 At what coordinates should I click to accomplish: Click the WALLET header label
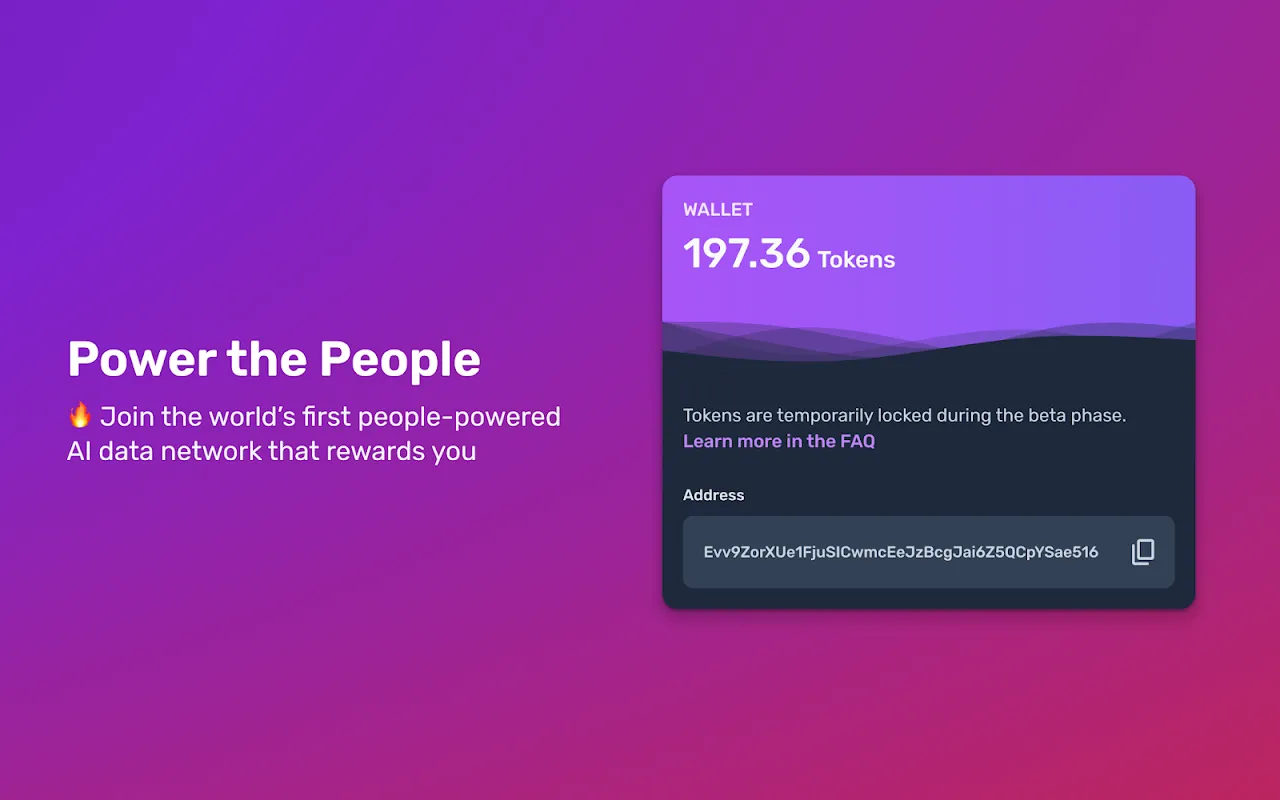point(717,210)
